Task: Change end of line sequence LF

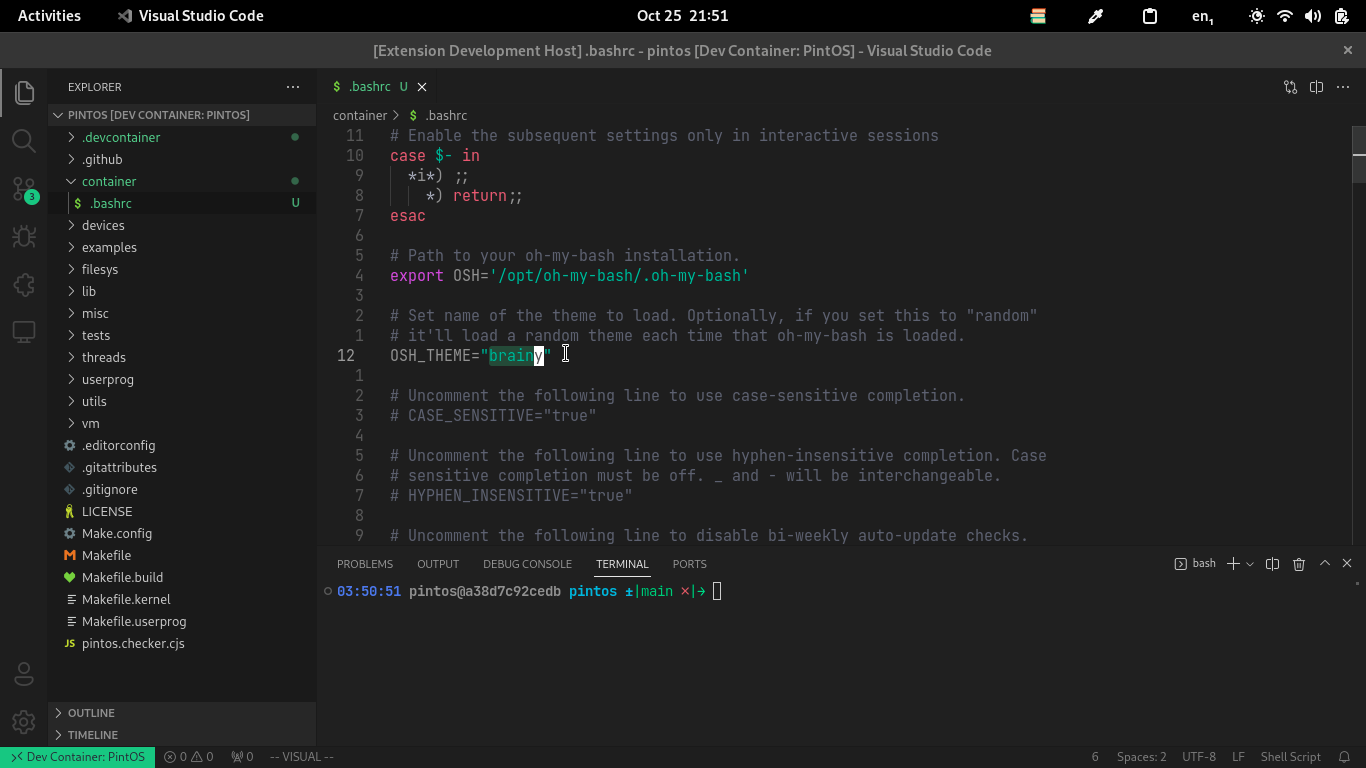Action: point(1238,757)
